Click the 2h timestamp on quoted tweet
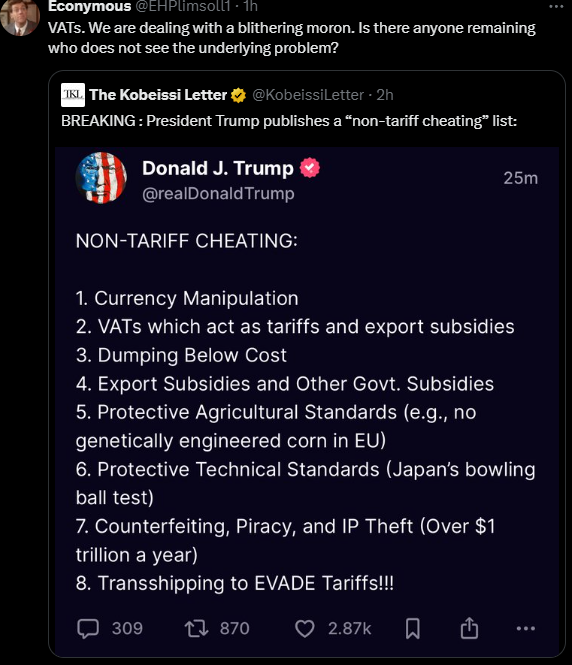 click(x=385, y=95)
